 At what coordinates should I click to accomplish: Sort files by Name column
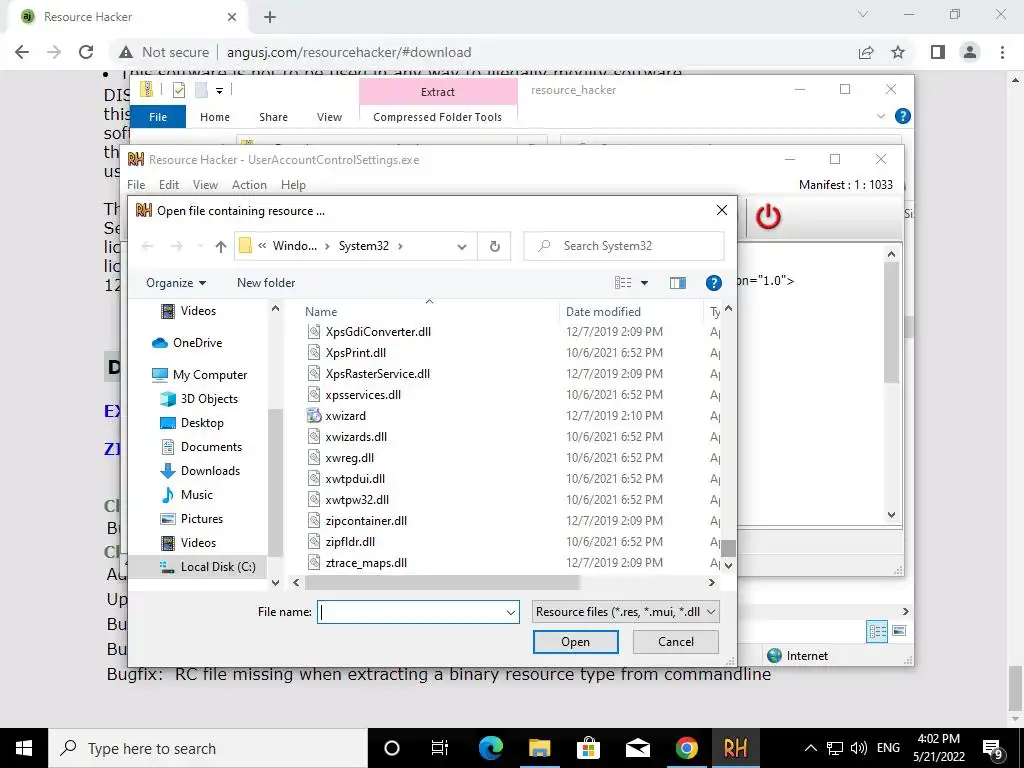pos(321,312)
